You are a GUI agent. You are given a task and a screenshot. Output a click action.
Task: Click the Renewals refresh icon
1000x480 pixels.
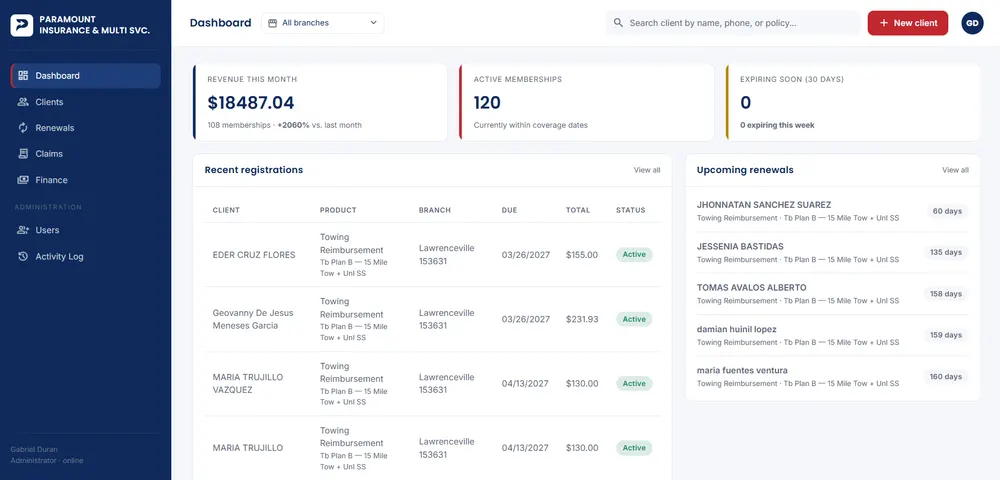pyautogui.click(x=23, y=127)
